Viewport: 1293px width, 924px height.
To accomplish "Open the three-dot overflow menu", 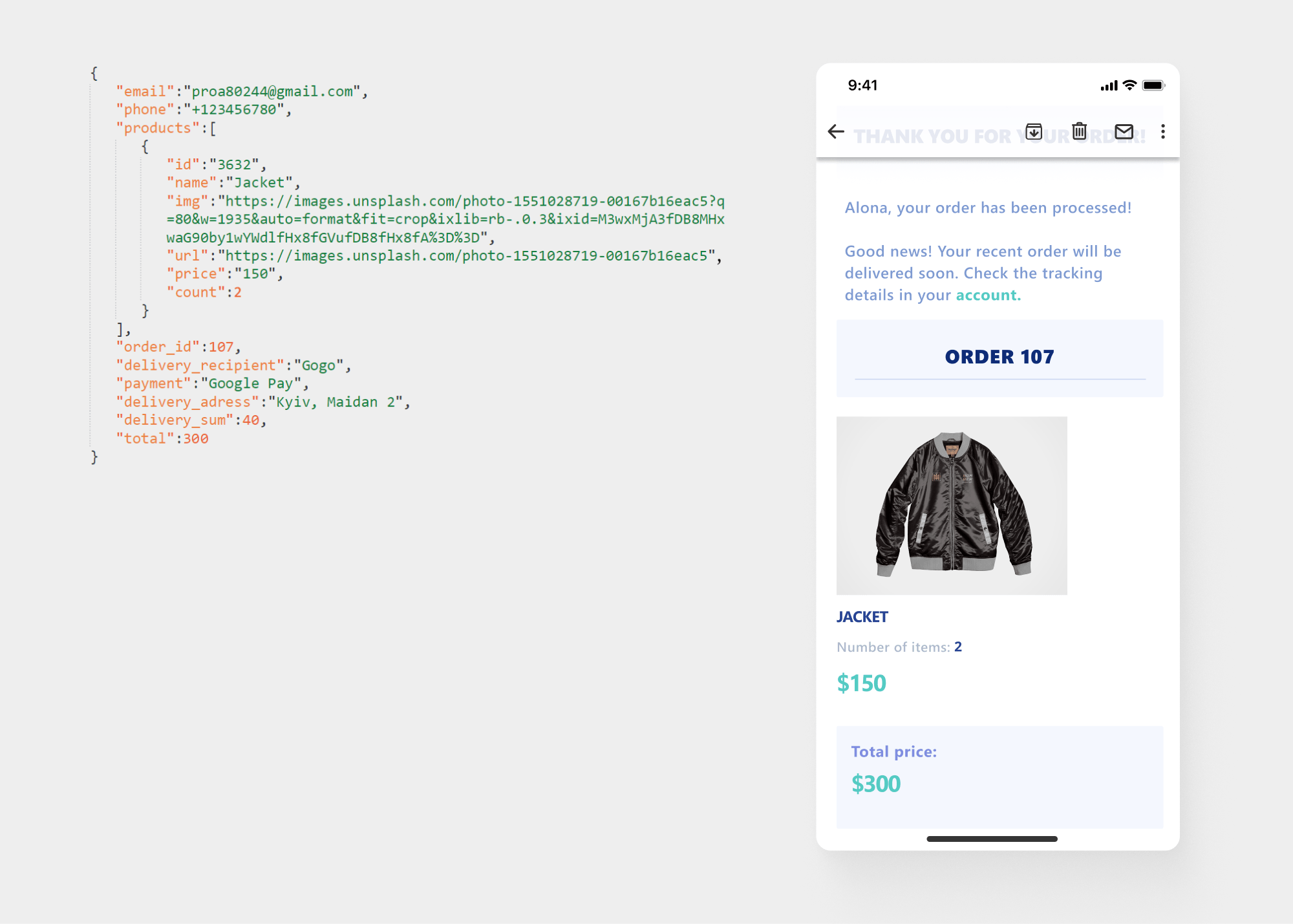I will [x=1162, y=132].
